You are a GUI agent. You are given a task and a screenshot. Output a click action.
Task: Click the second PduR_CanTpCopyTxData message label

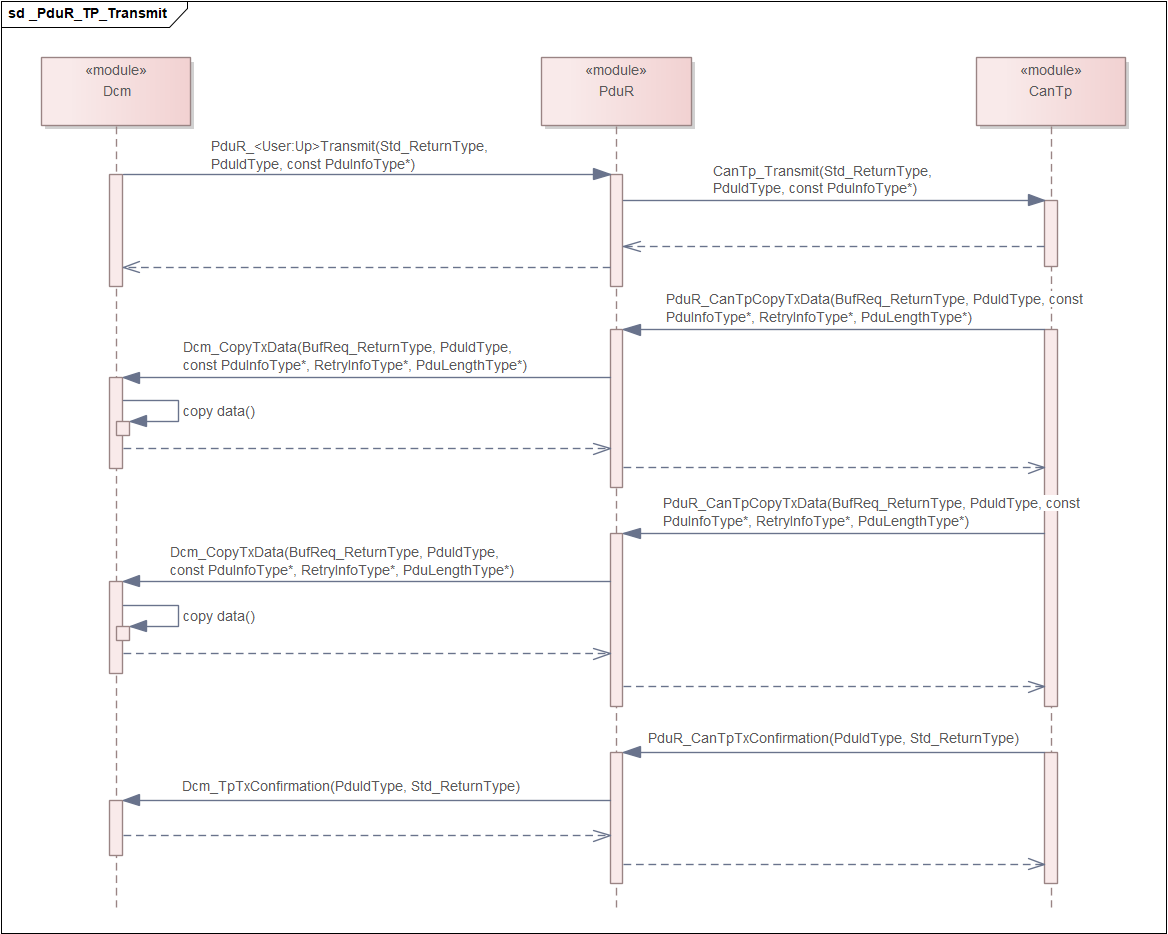(870, 512)
